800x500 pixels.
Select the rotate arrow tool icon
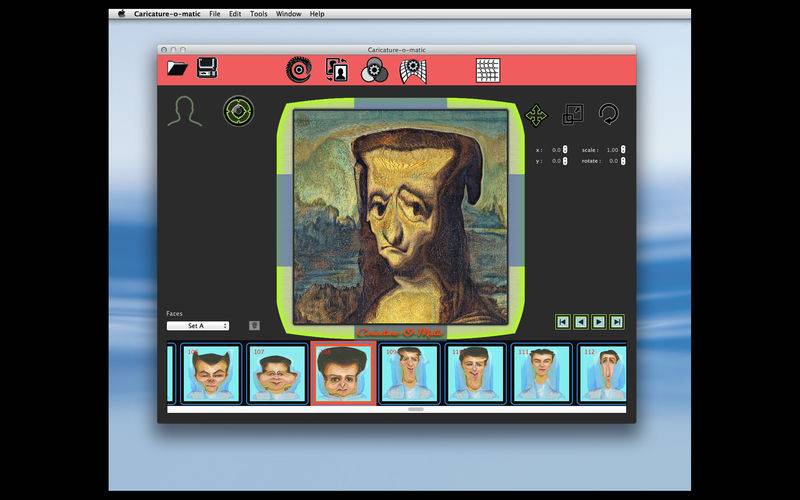(x=609, y=114)
